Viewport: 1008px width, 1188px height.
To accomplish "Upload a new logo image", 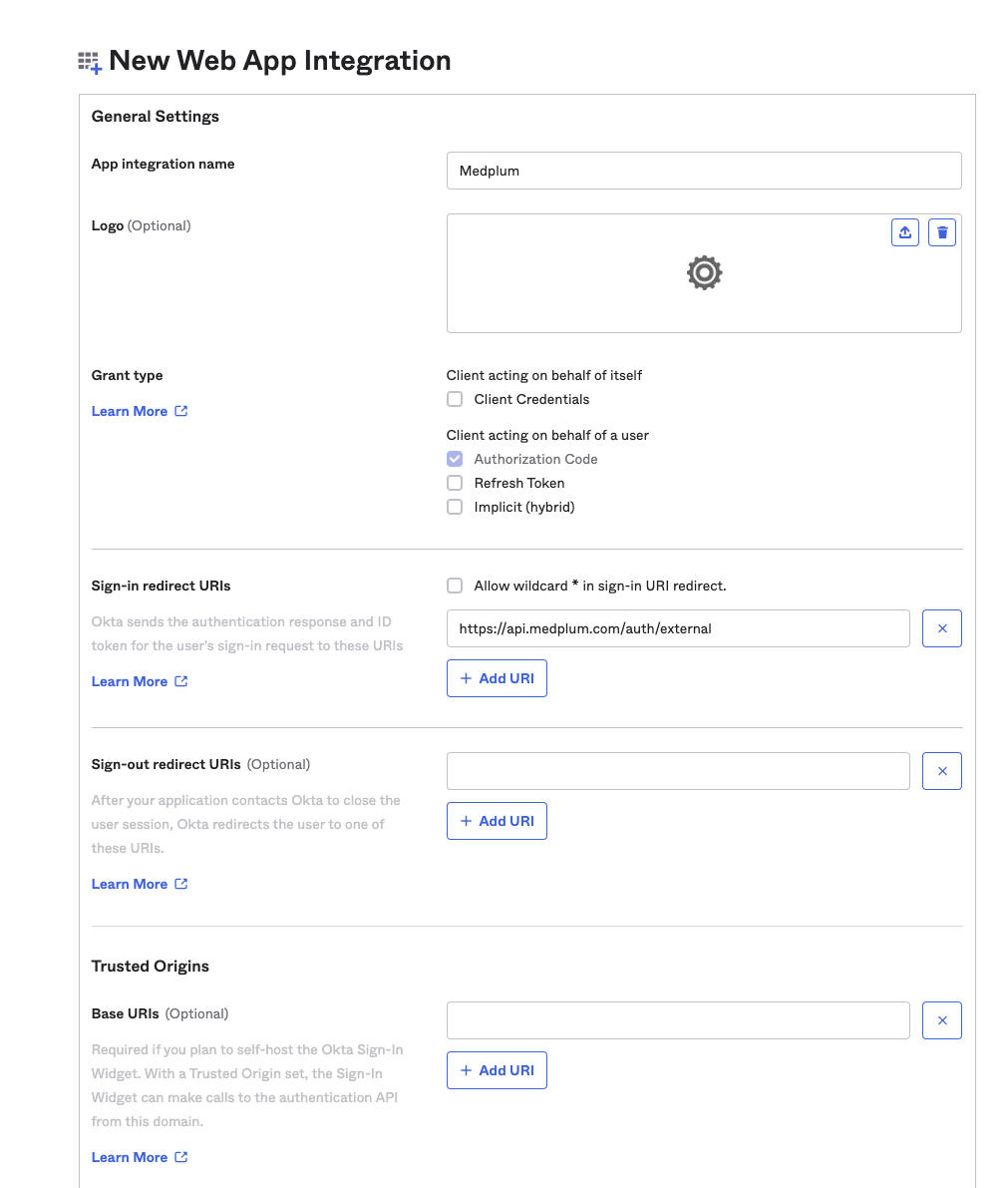I will (x=904, y=231).
